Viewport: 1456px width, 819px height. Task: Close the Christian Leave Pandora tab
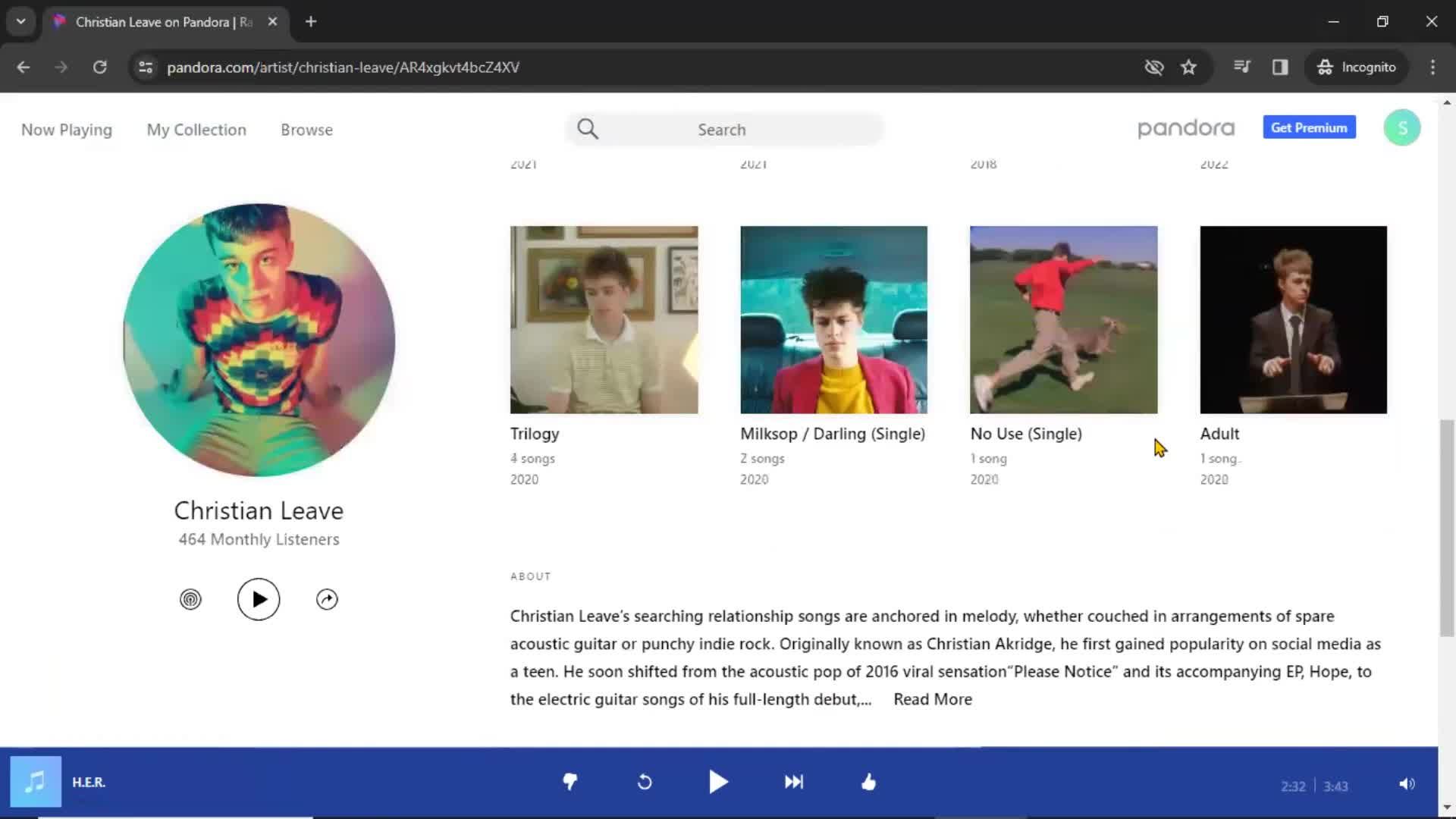click(272, 22)
